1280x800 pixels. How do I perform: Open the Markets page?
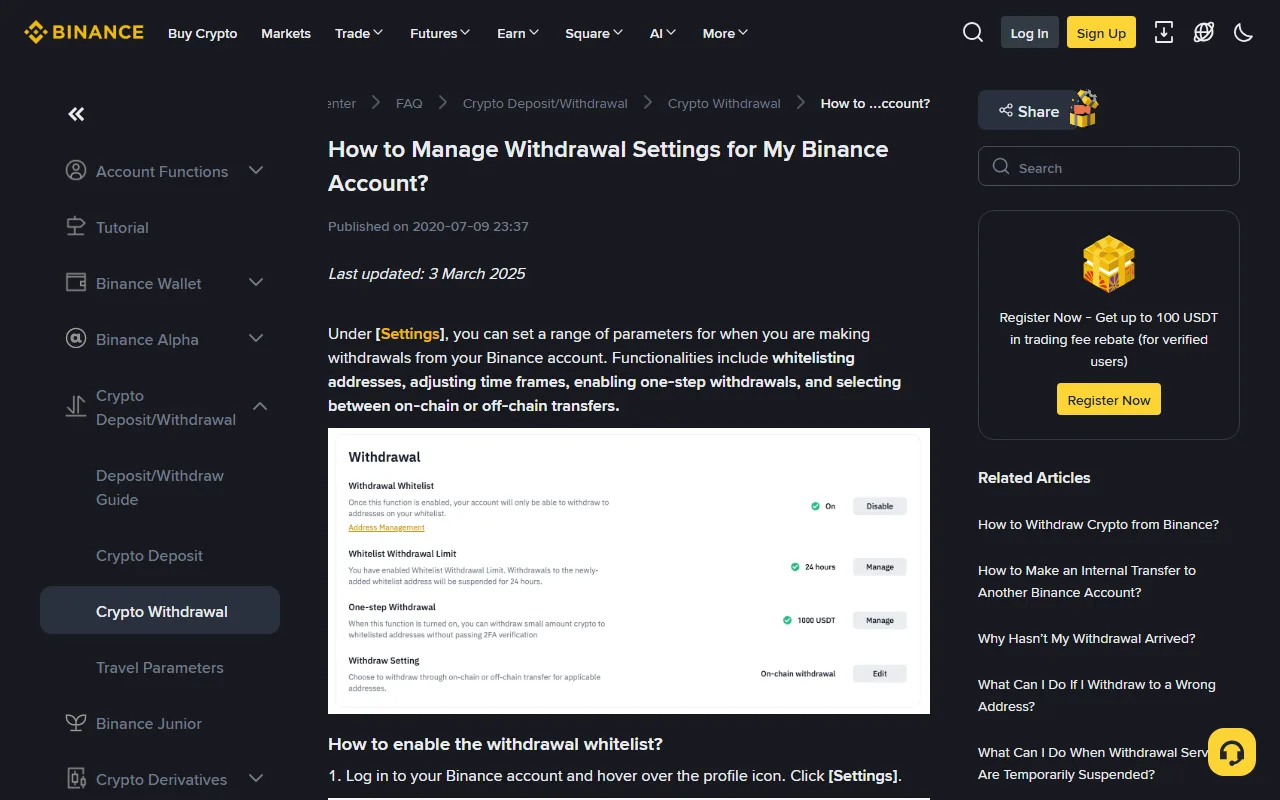click(x=286, y=33)
